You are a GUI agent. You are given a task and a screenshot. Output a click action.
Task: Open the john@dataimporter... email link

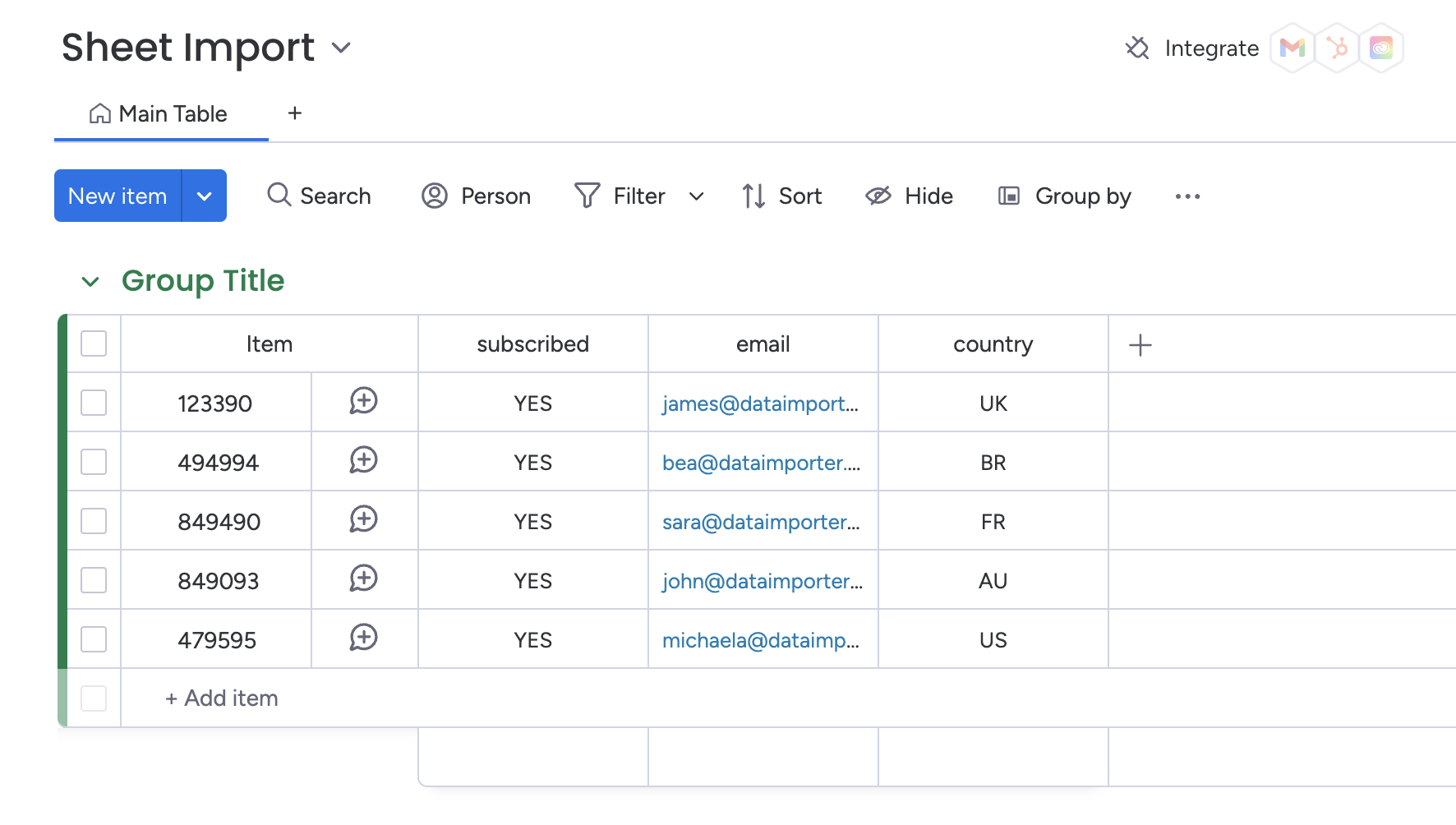point(763,581)
